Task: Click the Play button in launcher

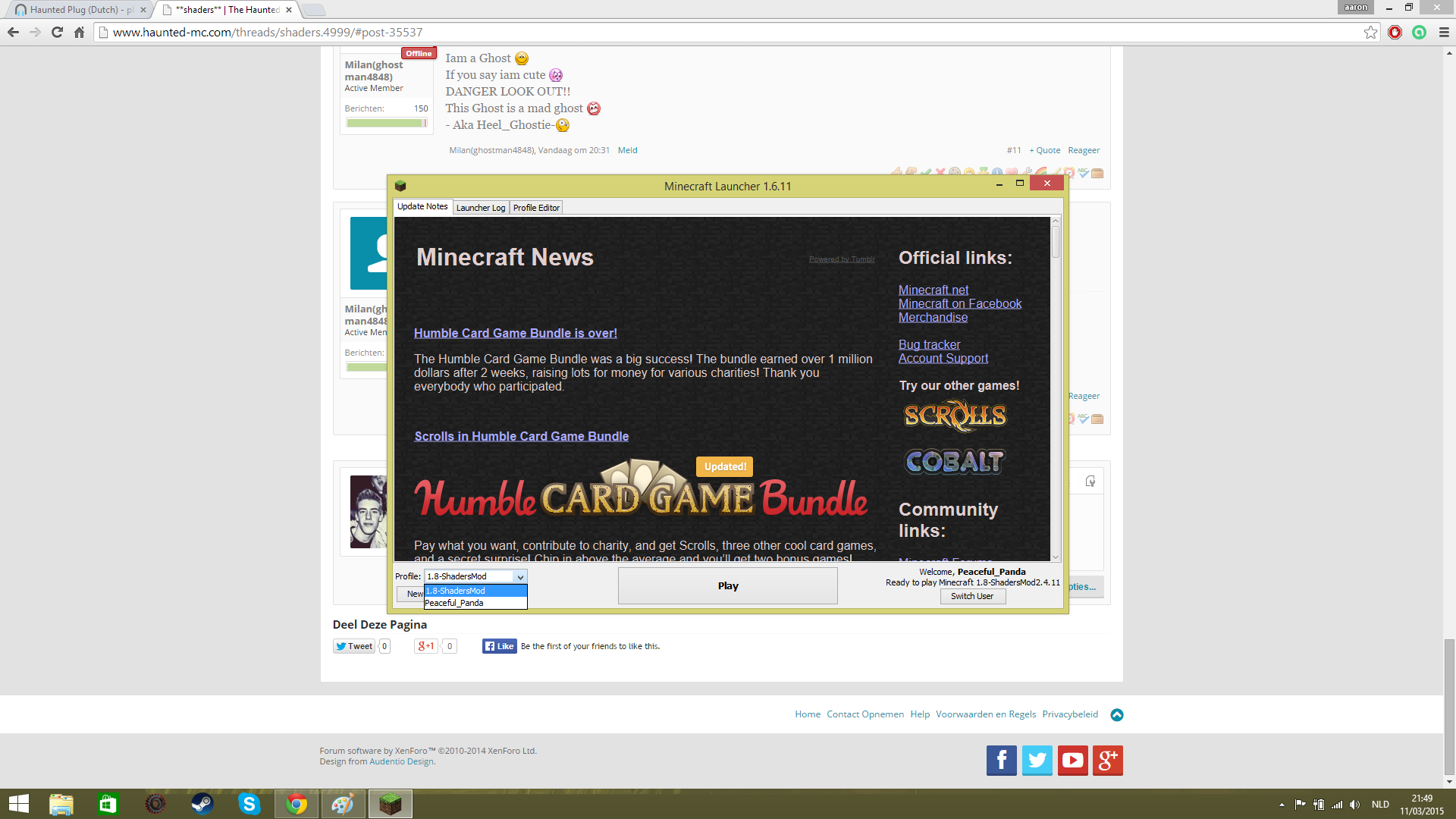Action: click(728, 585)
